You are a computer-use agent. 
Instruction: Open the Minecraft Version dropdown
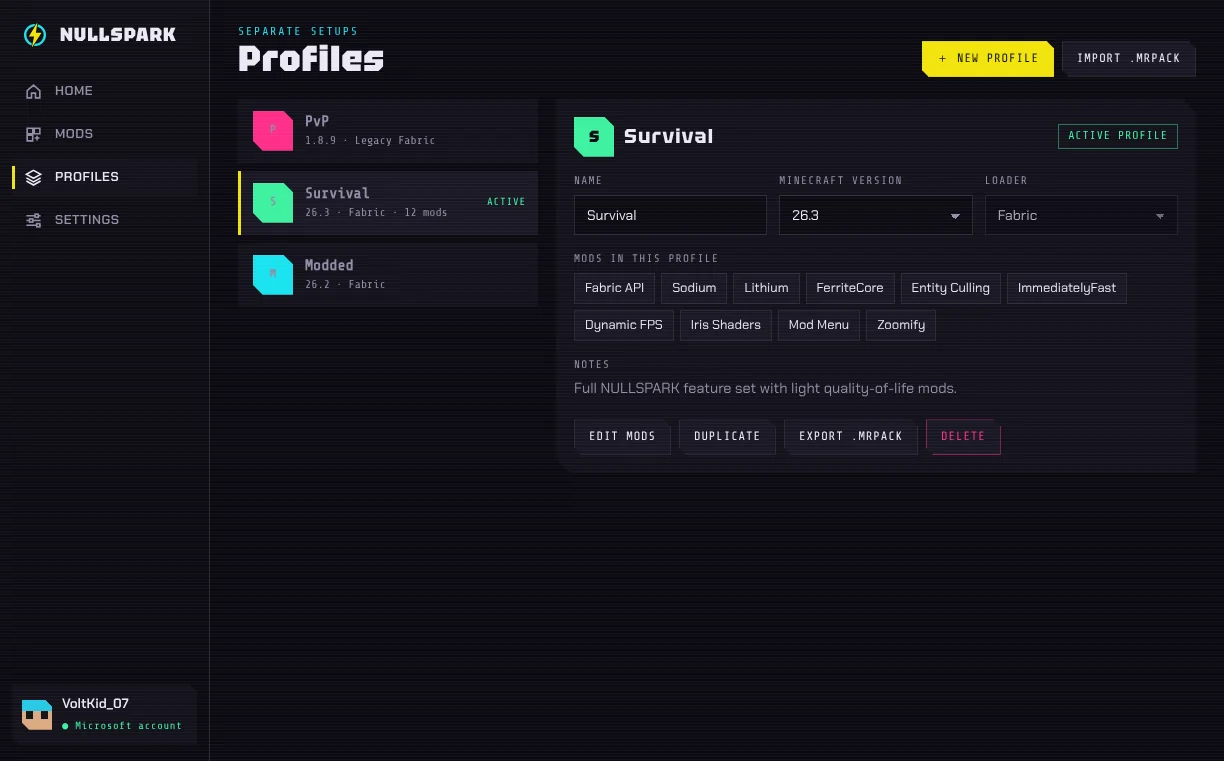875,215
